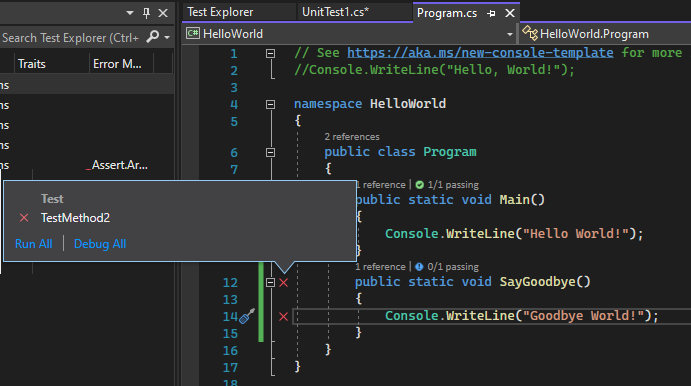
Task: Close the Program.cs tab
Action: (x=510, y=13)
